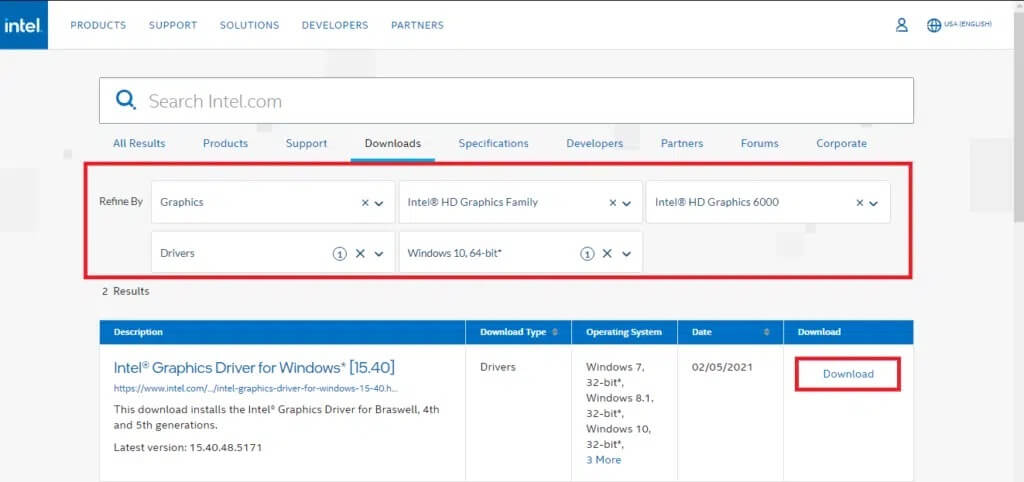Viewport: 1024px width, 482px height.
Task: Click the Operating System column header
Action: pyautogui.click(x=624, y=332)
